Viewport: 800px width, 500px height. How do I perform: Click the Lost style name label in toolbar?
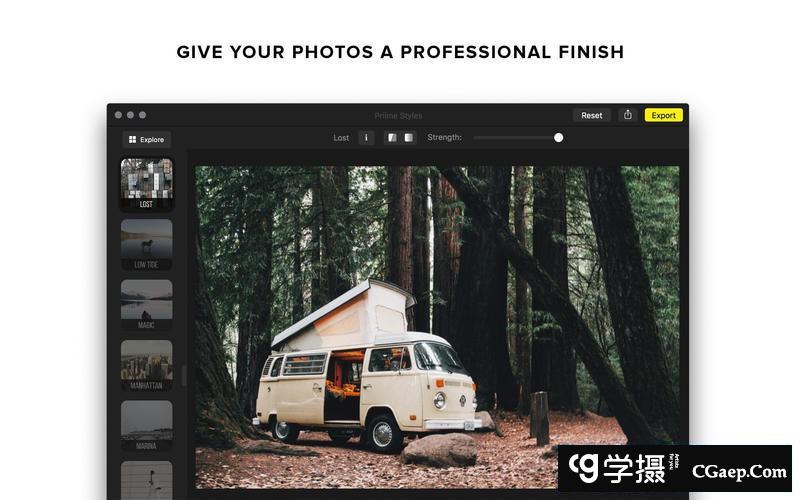point(341,138)
